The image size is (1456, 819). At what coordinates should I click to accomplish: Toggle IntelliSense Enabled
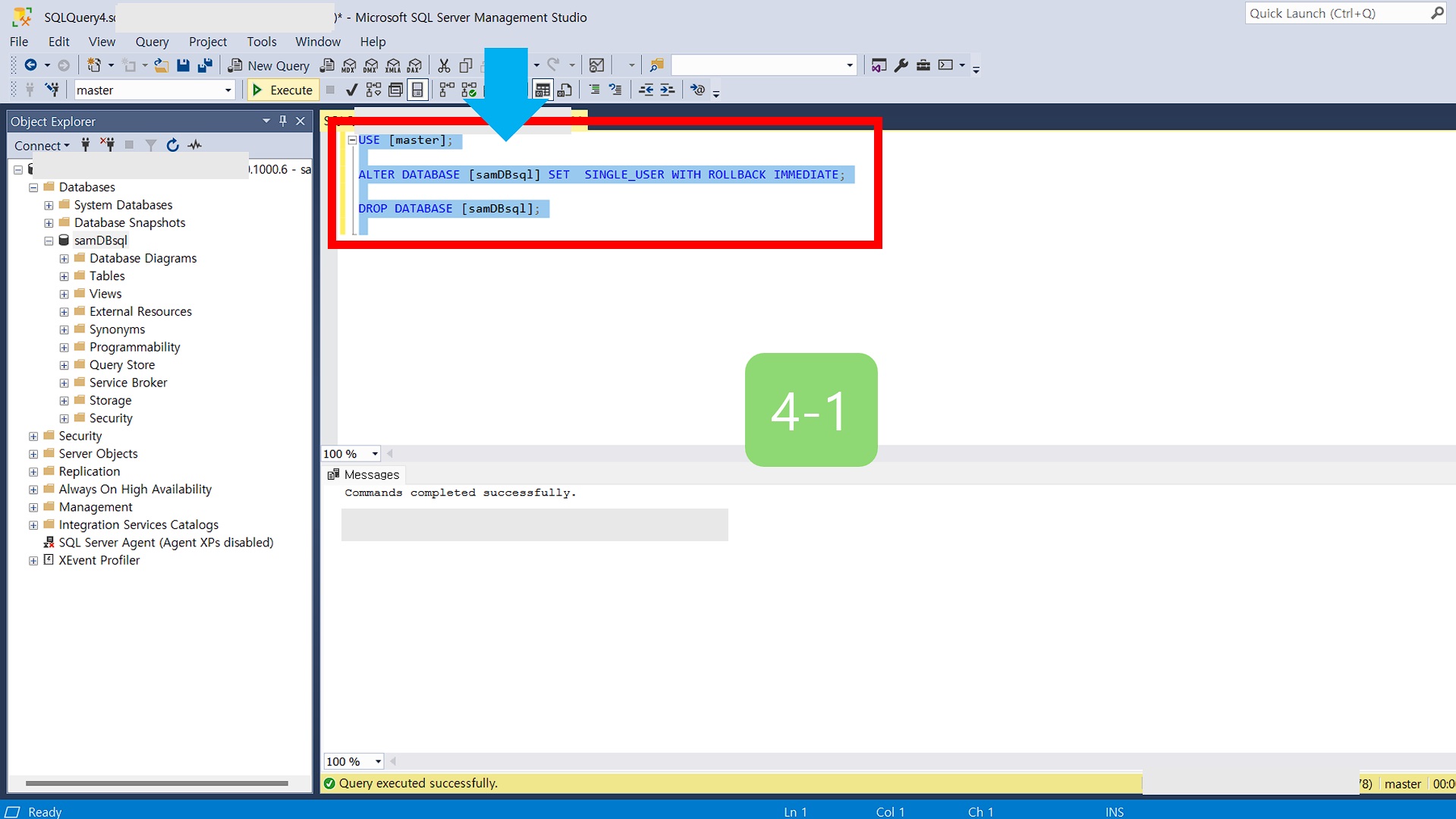coord(417,90)
